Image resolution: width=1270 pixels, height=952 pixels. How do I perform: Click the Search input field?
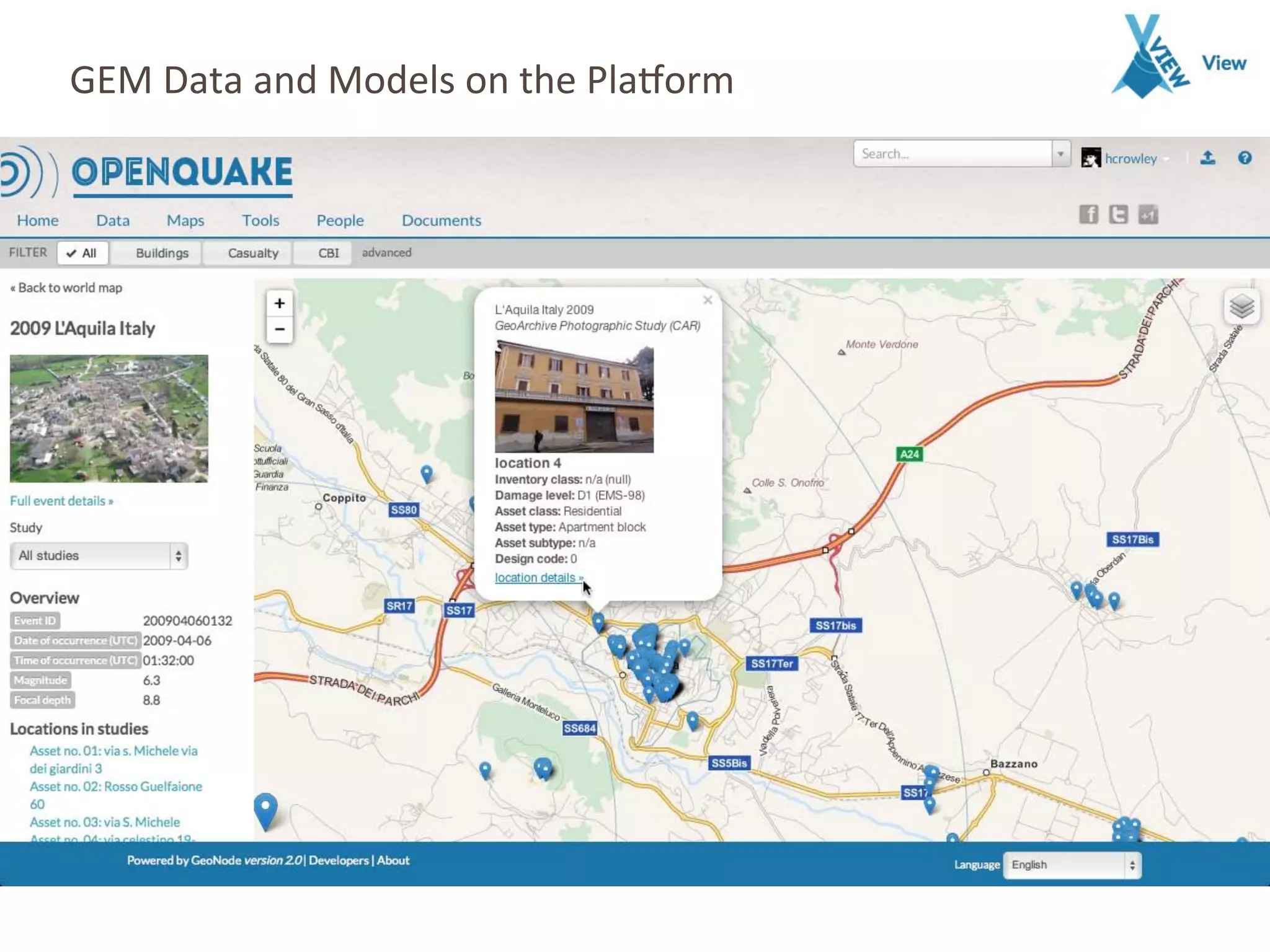point(953,154)
